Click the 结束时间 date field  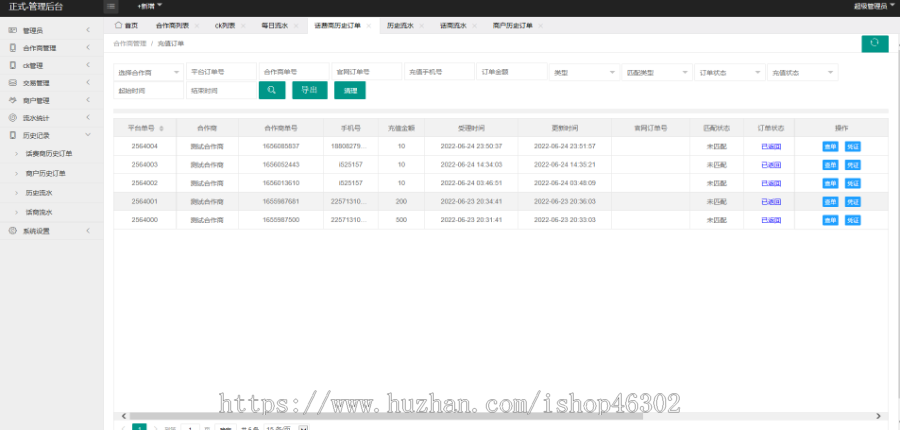[x=222, y=90]
